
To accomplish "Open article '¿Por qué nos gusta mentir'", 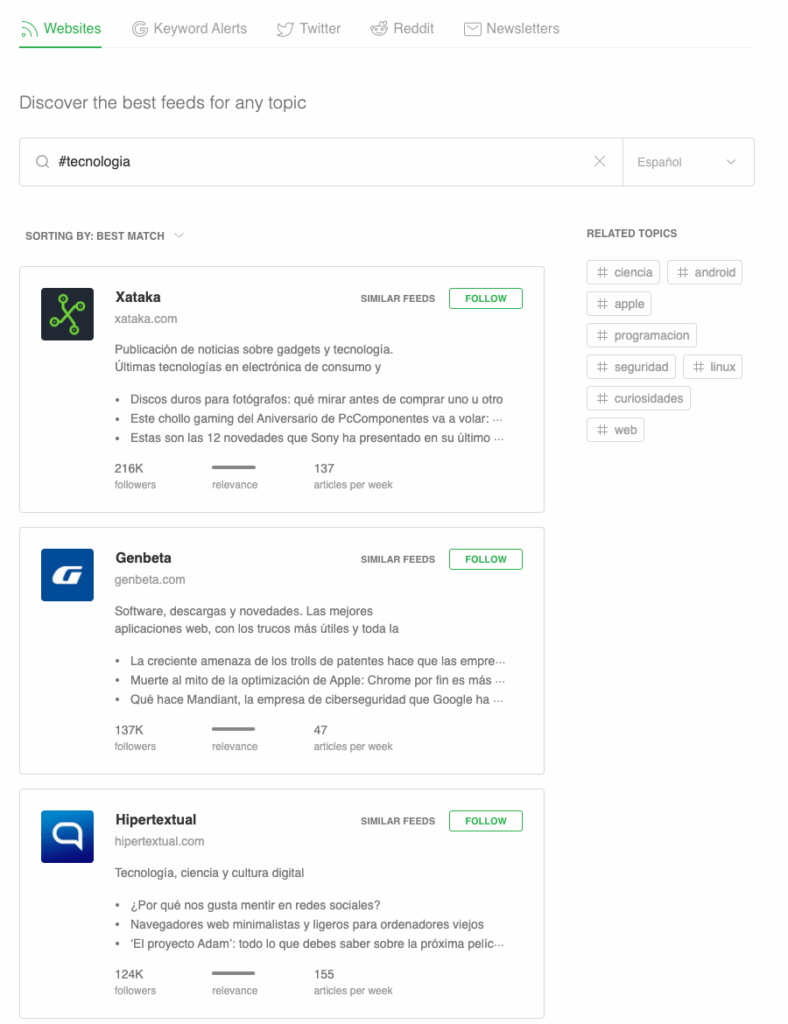I will pyautogui.click(x=255, y=905).
